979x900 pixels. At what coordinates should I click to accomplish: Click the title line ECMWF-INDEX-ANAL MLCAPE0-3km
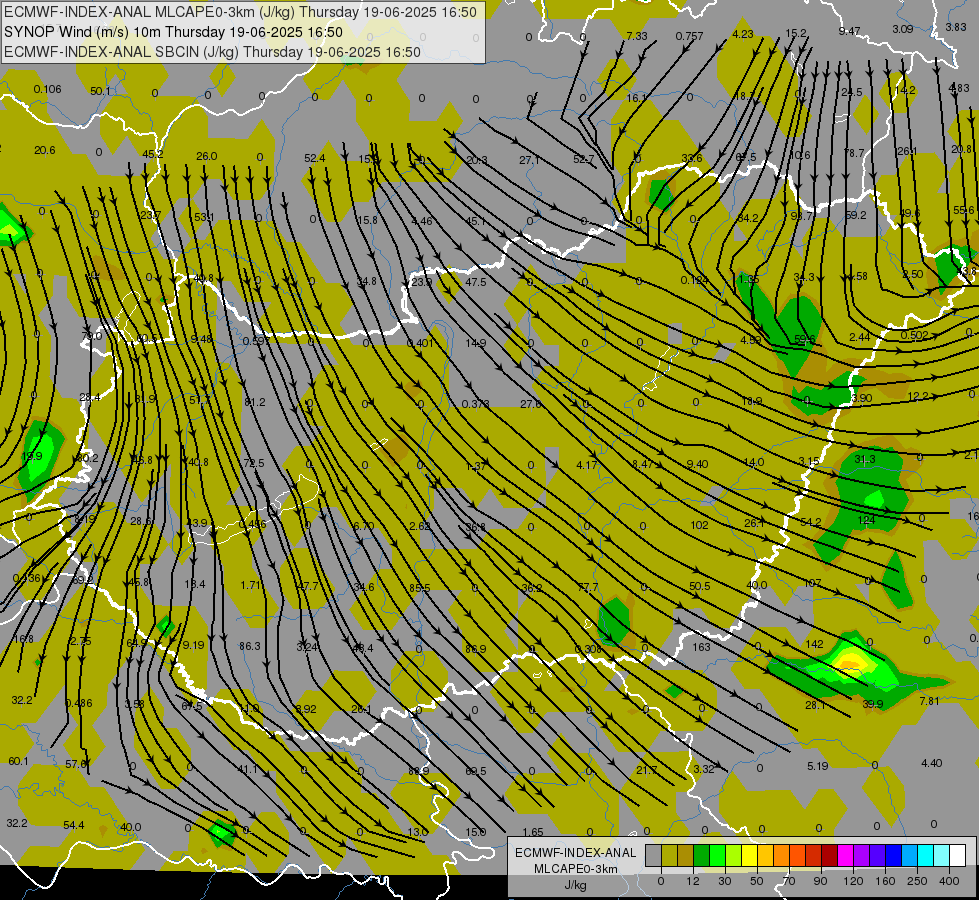pos(240,12)
